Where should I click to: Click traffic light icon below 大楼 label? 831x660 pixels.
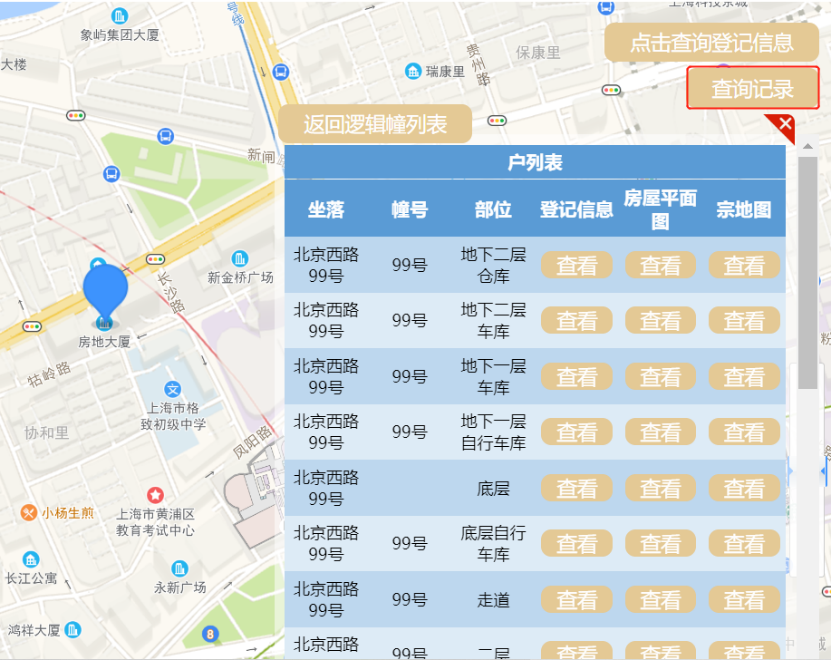pyautogui.click(x=75, y=115)
